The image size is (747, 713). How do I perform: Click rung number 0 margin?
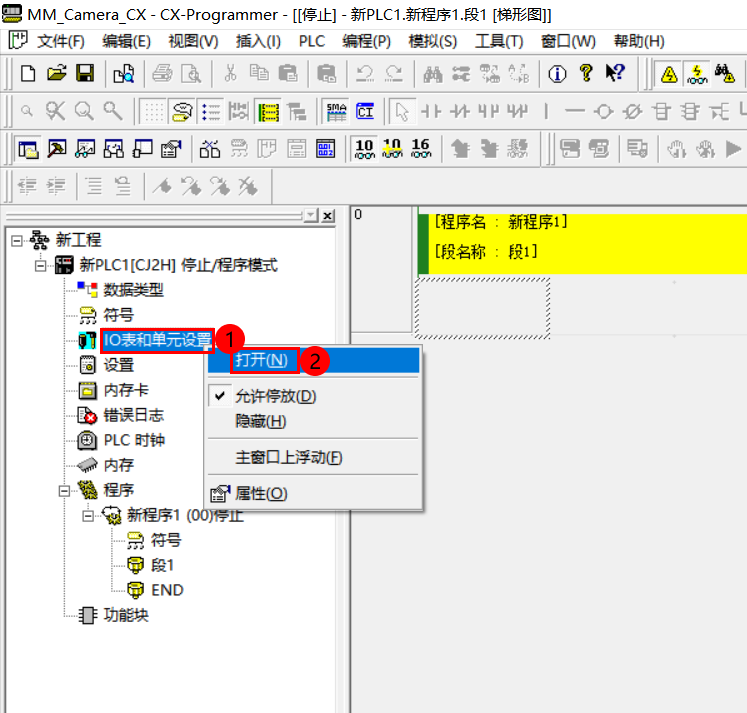click(382, 269)
